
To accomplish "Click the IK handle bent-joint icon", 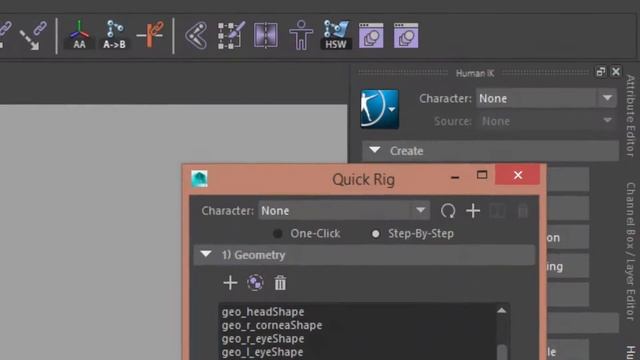I will pyautogui.click(x=196, y=36).
